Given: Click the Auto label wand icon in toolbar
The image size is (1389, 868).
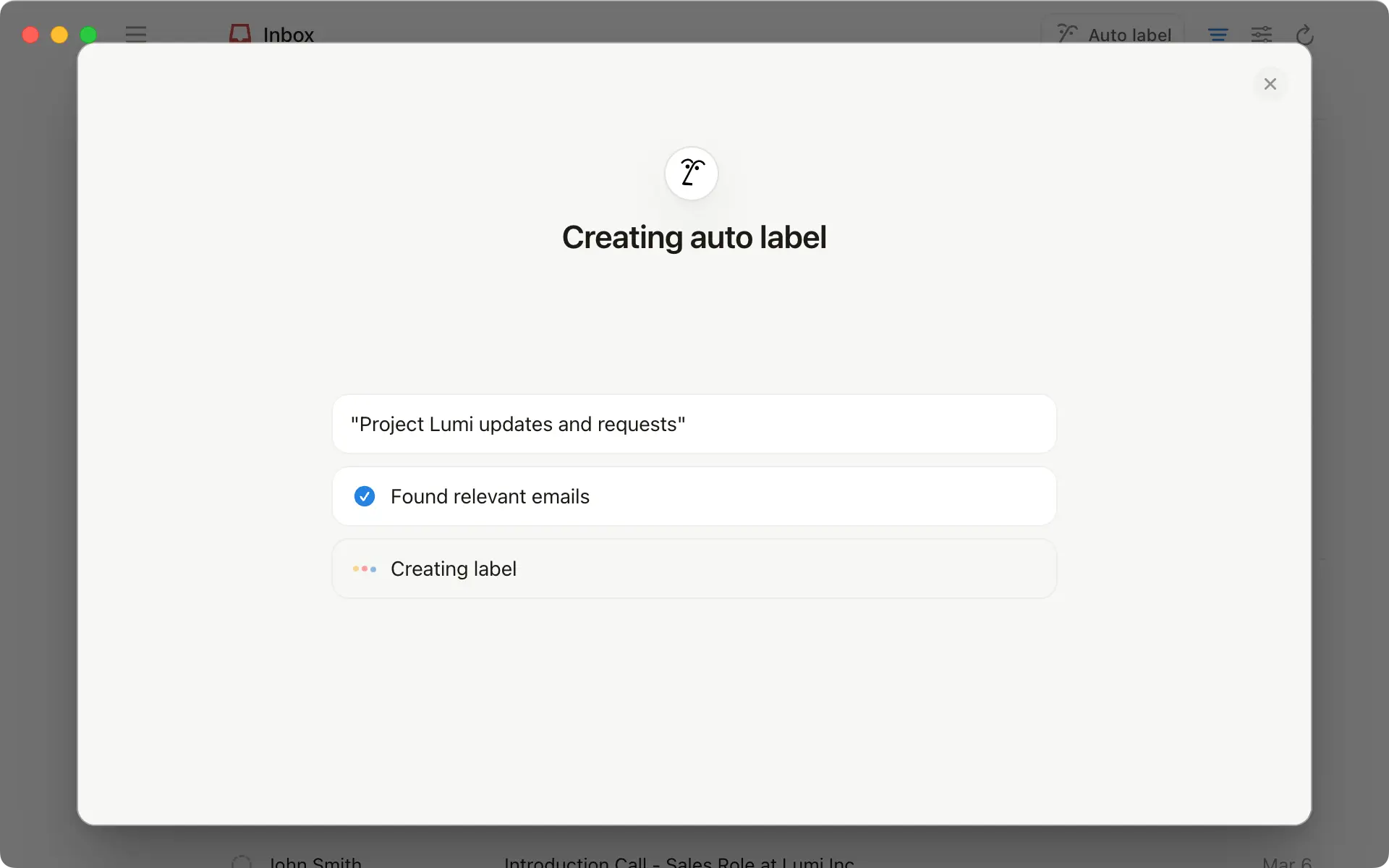Looking at the screenshot, I should [x=1068, y=33].
